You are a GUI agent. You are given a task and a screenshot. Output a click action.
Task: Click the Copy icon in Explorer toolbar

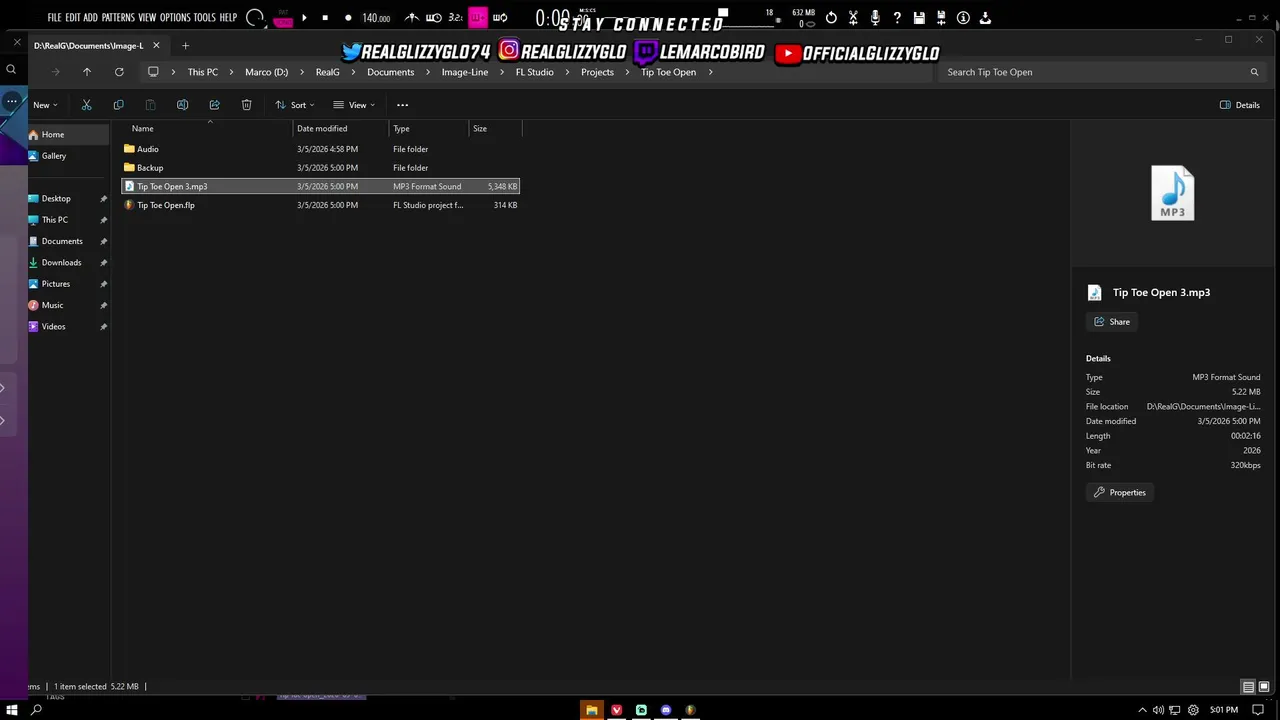pos(118,105)
